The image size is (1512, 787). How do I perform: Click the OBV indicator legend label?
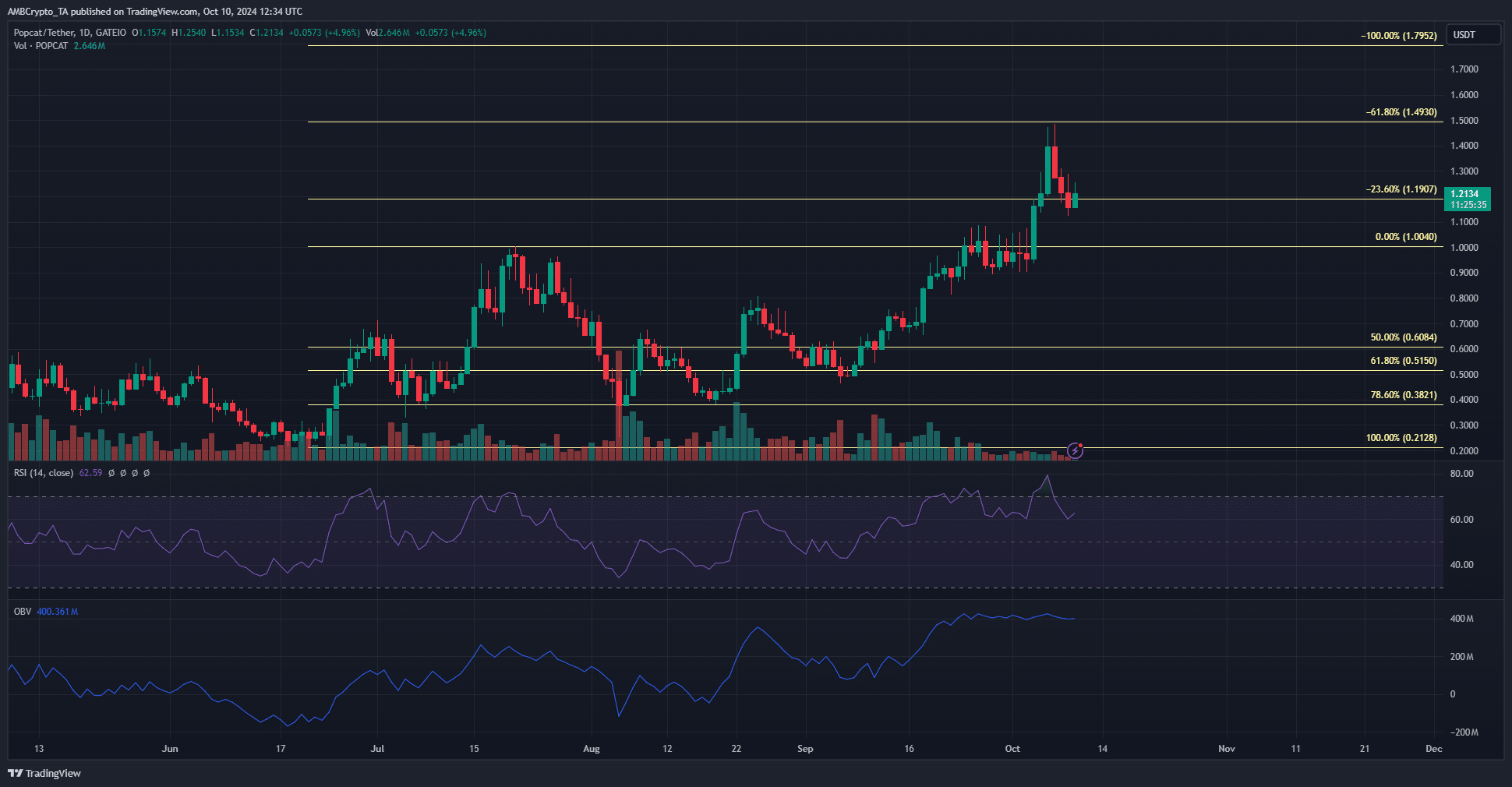pyautogui.click(x=23, y=612)
